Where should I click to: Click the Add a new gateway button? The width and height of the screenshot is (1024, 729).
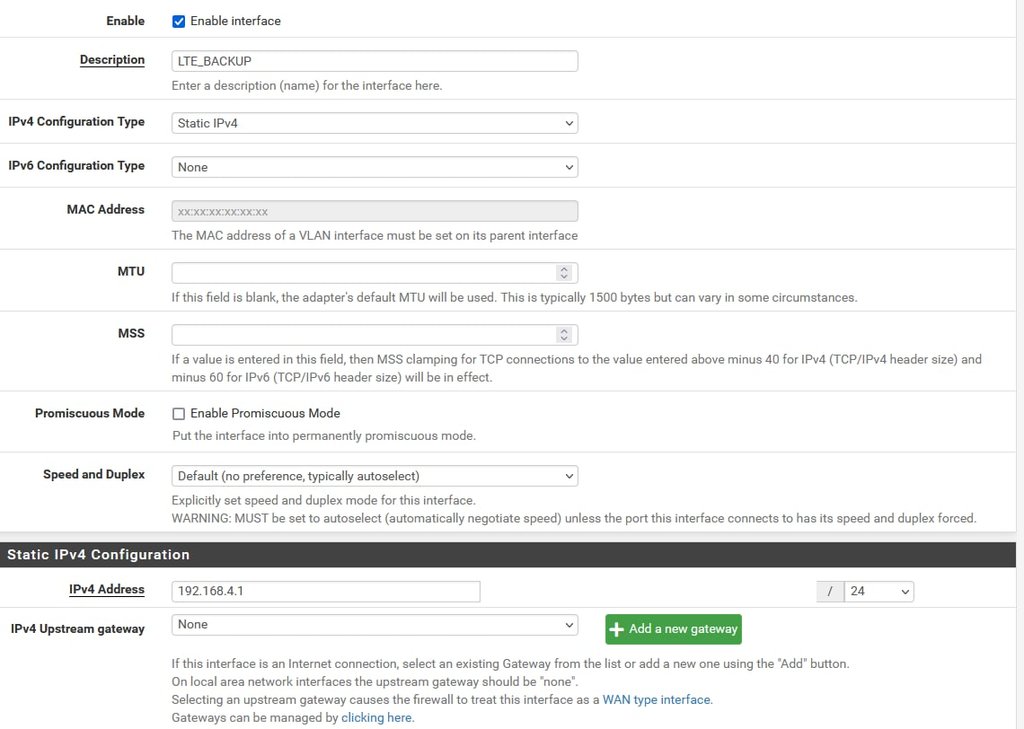click(x=673, y=629)
